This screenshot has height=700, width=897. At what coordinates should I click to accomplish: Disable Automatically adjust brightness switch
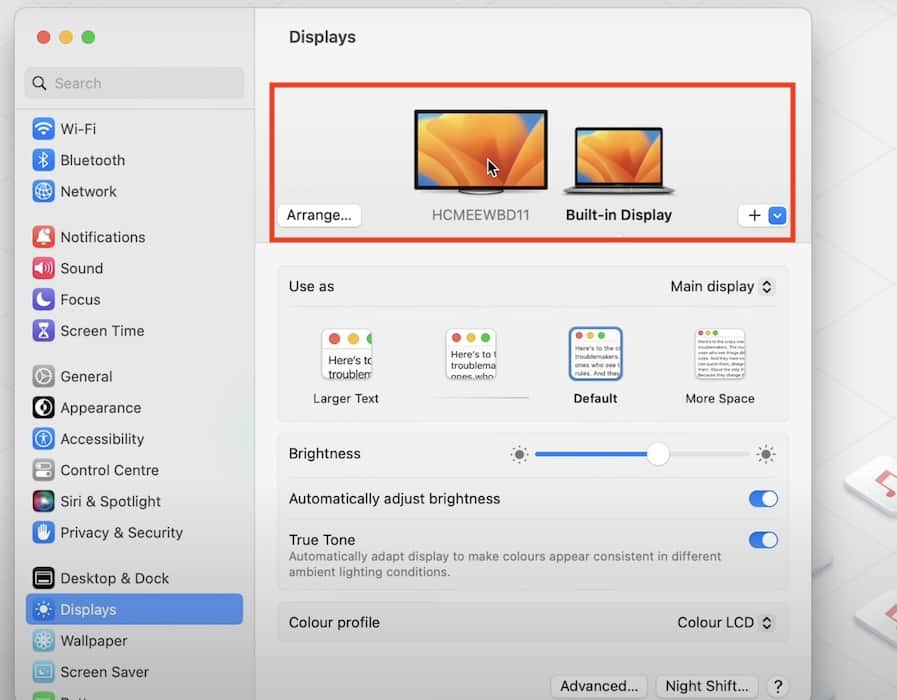tap(763, 499)
